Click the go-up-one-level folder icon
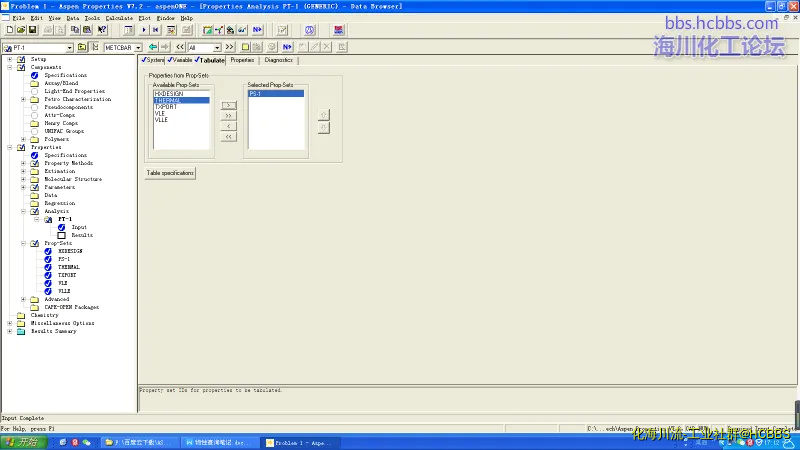The height and width of the screenshot is (450, 800). coord(82,47)
